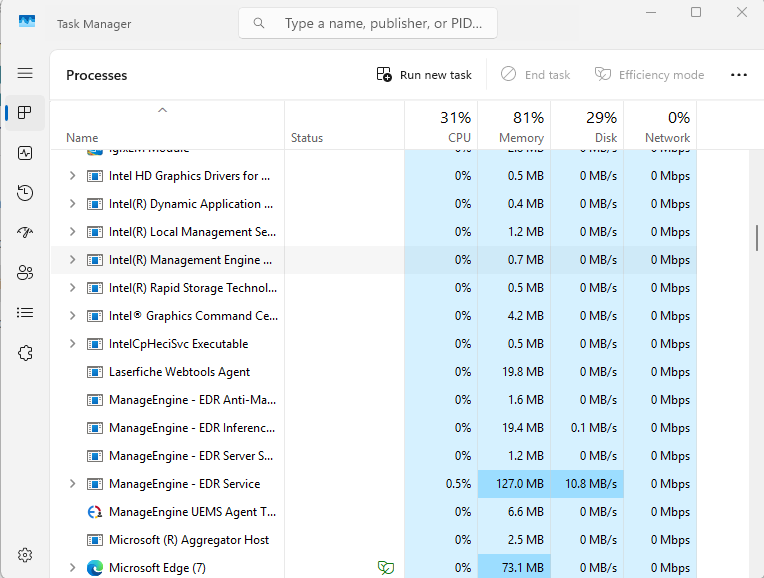Select the ManageEngine UEMS Agent row
764x578 pixels.
(191, 512)
